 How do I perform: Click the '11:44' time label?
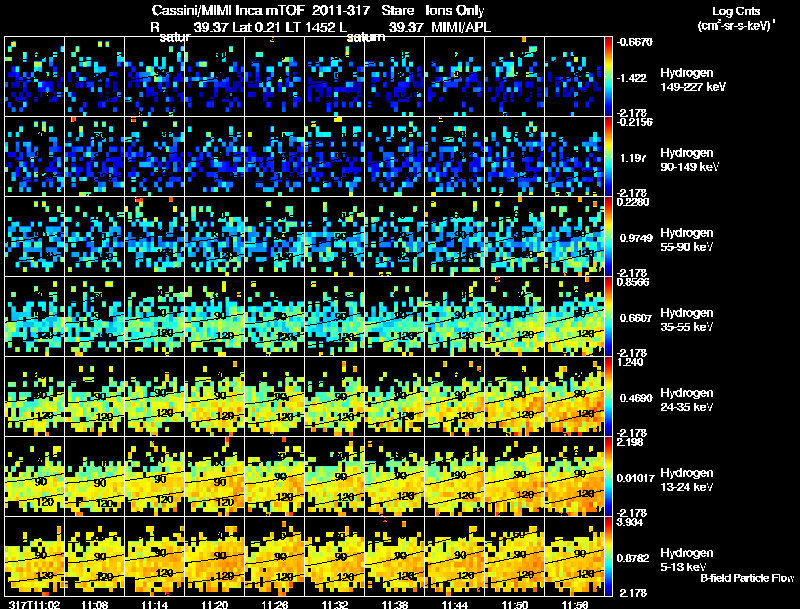tap(455, 604)
